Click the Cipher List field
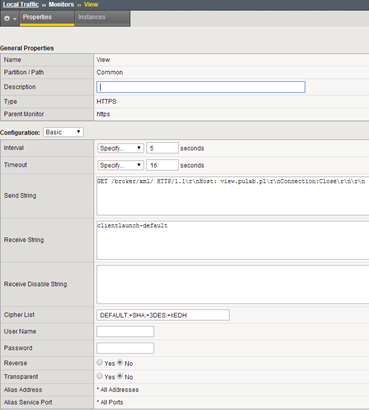369x410 pixels. click(163, 315)
